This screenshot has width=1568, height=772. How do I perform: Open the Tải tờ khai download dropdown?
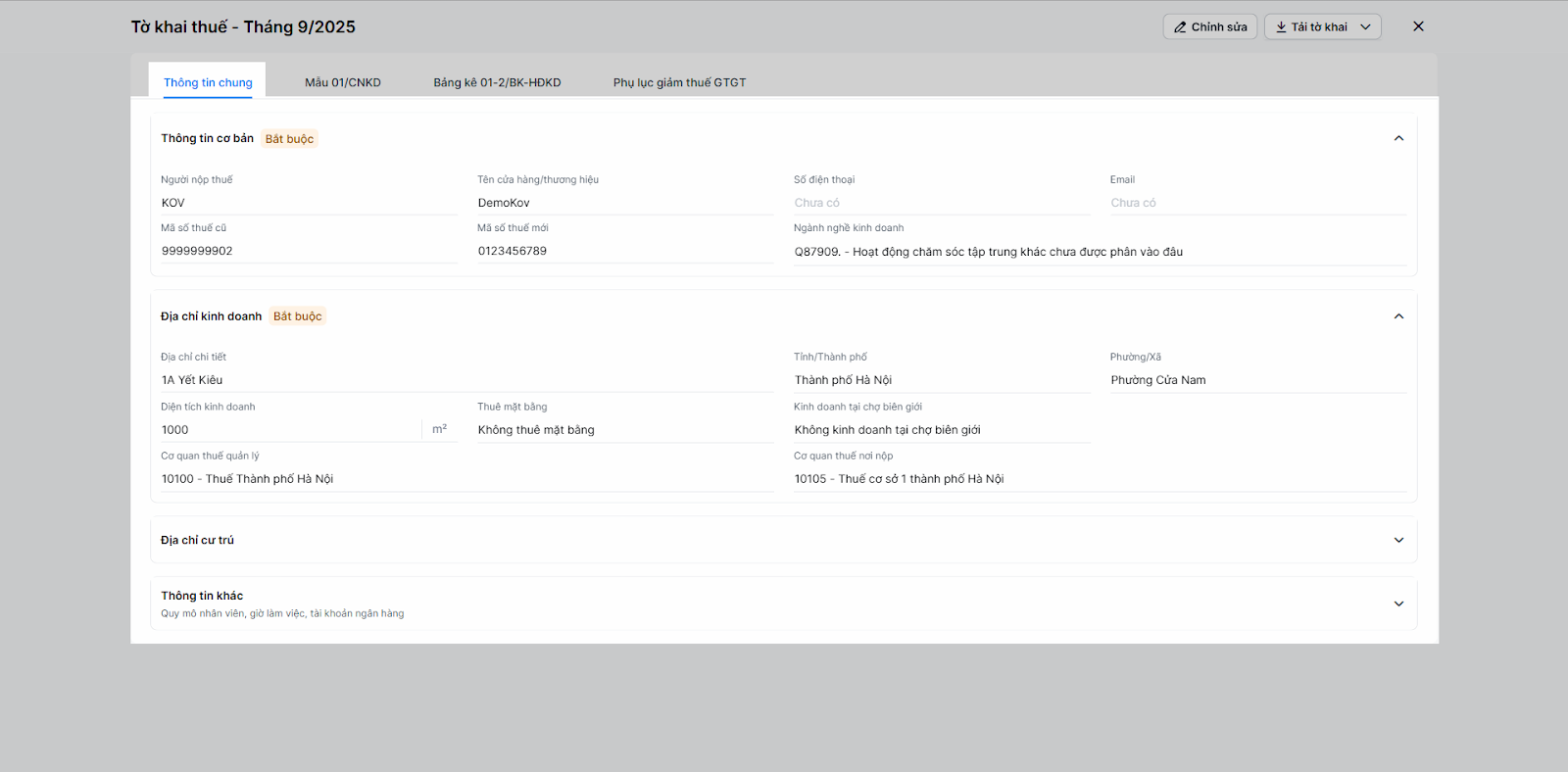1322,27
